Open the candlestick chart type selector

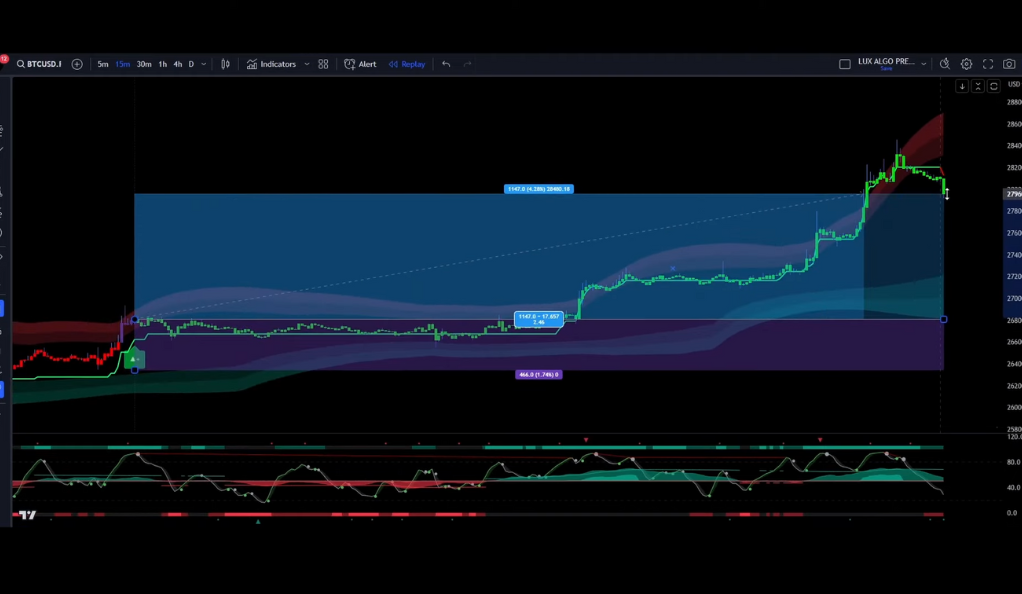pos(225,64)
